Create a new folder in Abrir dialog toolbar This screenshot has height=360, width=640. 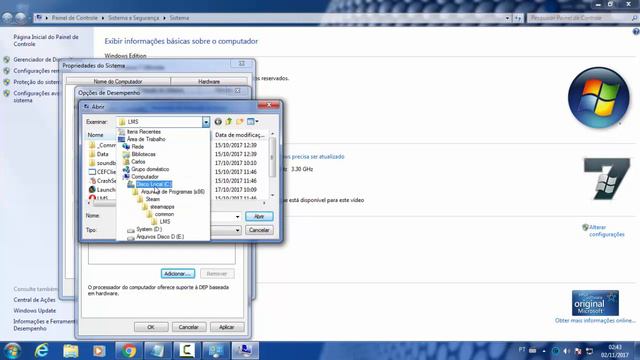(240, 122)
